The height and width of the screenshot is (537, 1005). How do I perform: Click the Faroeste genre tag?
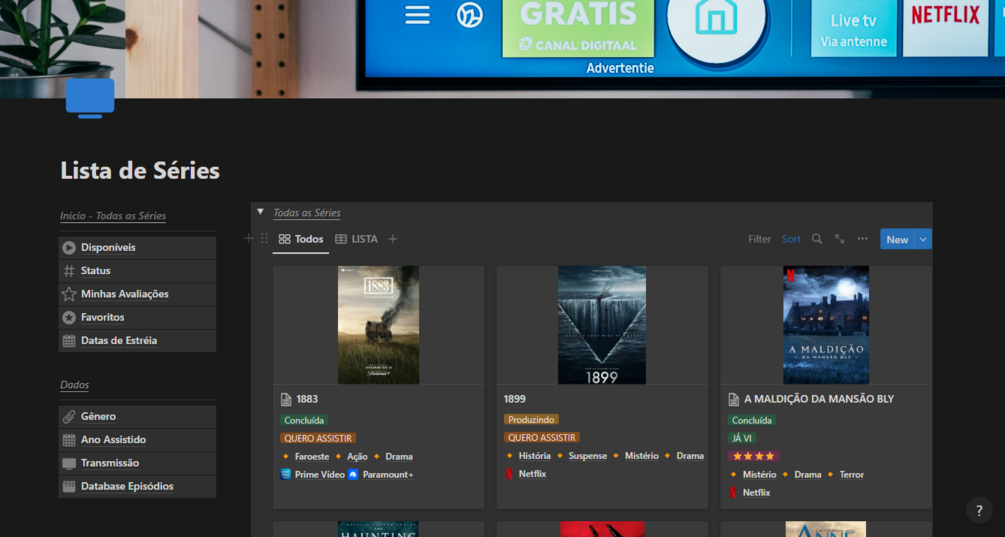pos(311,456)
